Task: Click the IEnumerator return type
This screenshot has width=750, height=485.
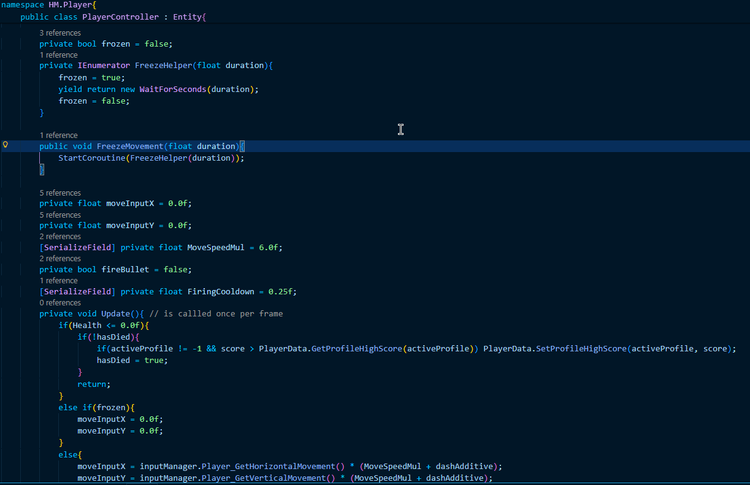Action: coord(103,66)
